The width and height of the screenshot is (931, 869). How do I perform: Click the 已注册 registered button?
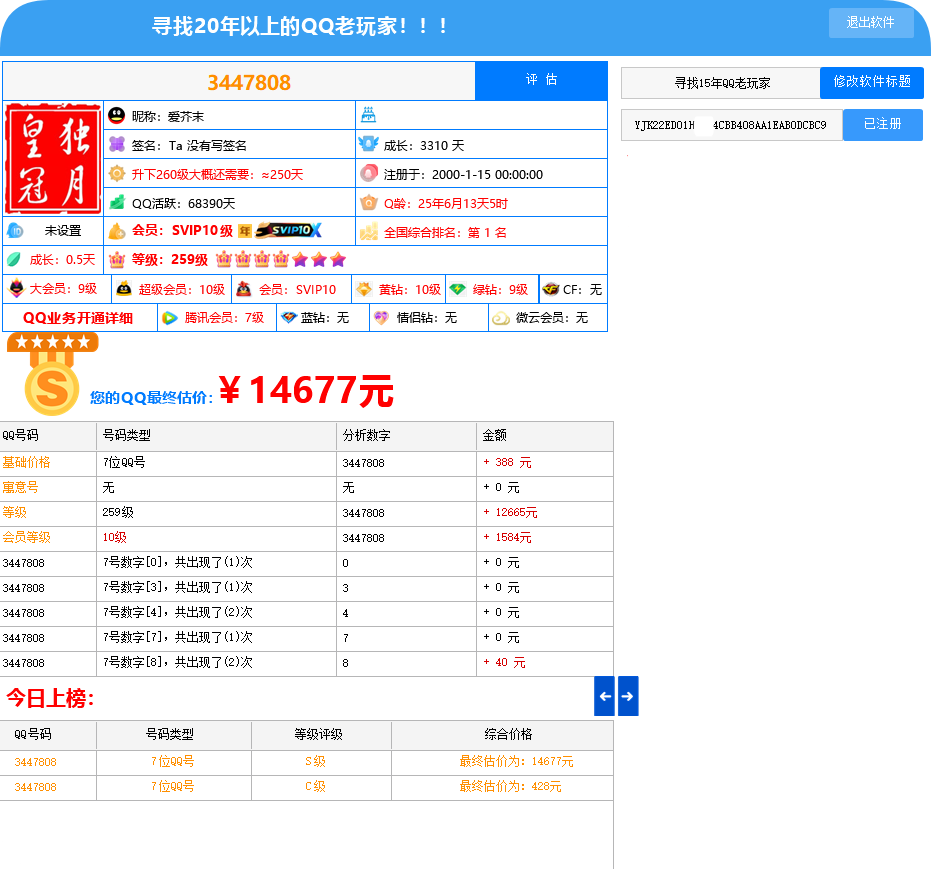[882, 124]
